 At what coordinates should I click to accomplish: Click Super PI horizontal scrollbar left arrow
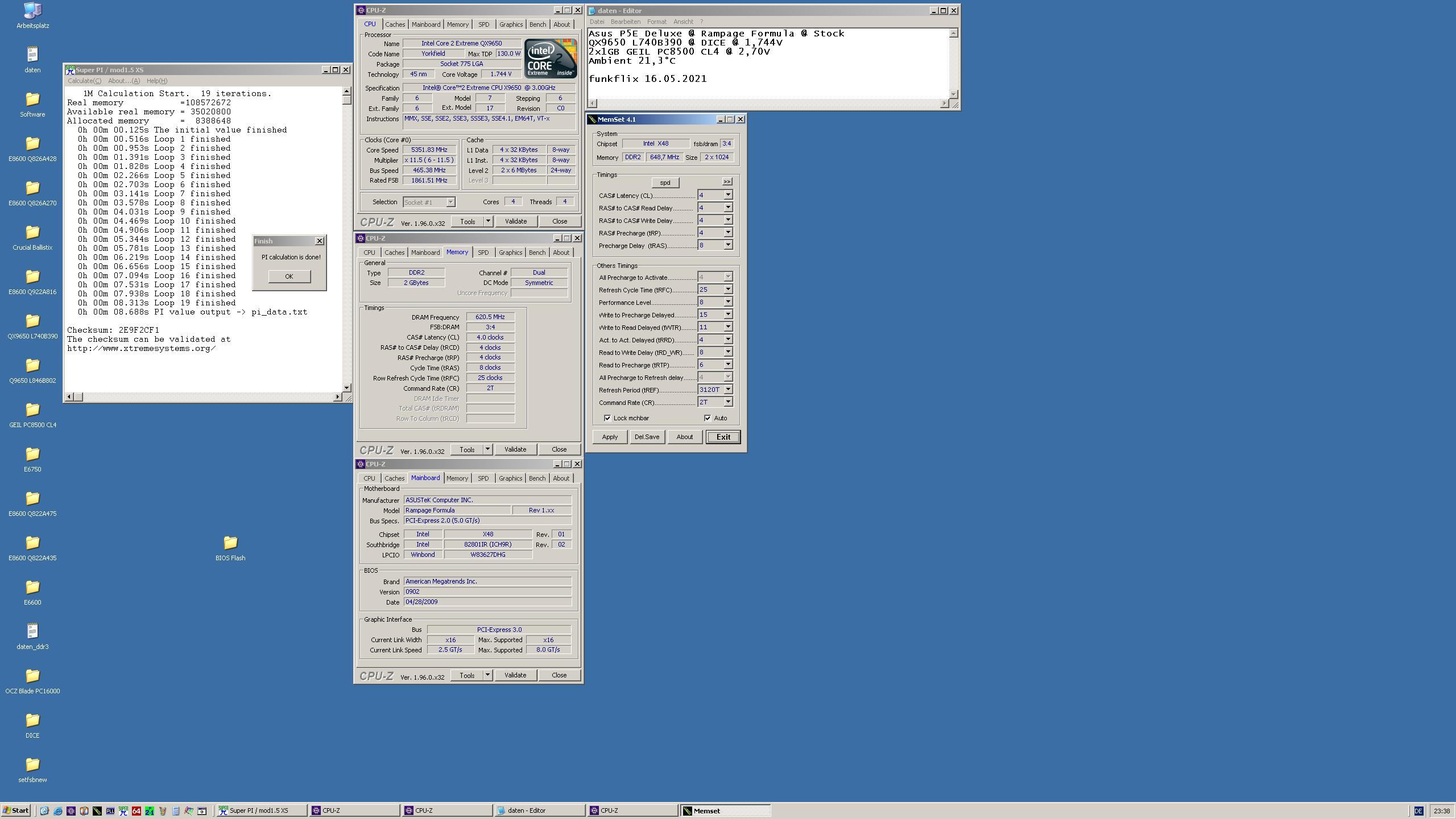click(x=69, y=396)
